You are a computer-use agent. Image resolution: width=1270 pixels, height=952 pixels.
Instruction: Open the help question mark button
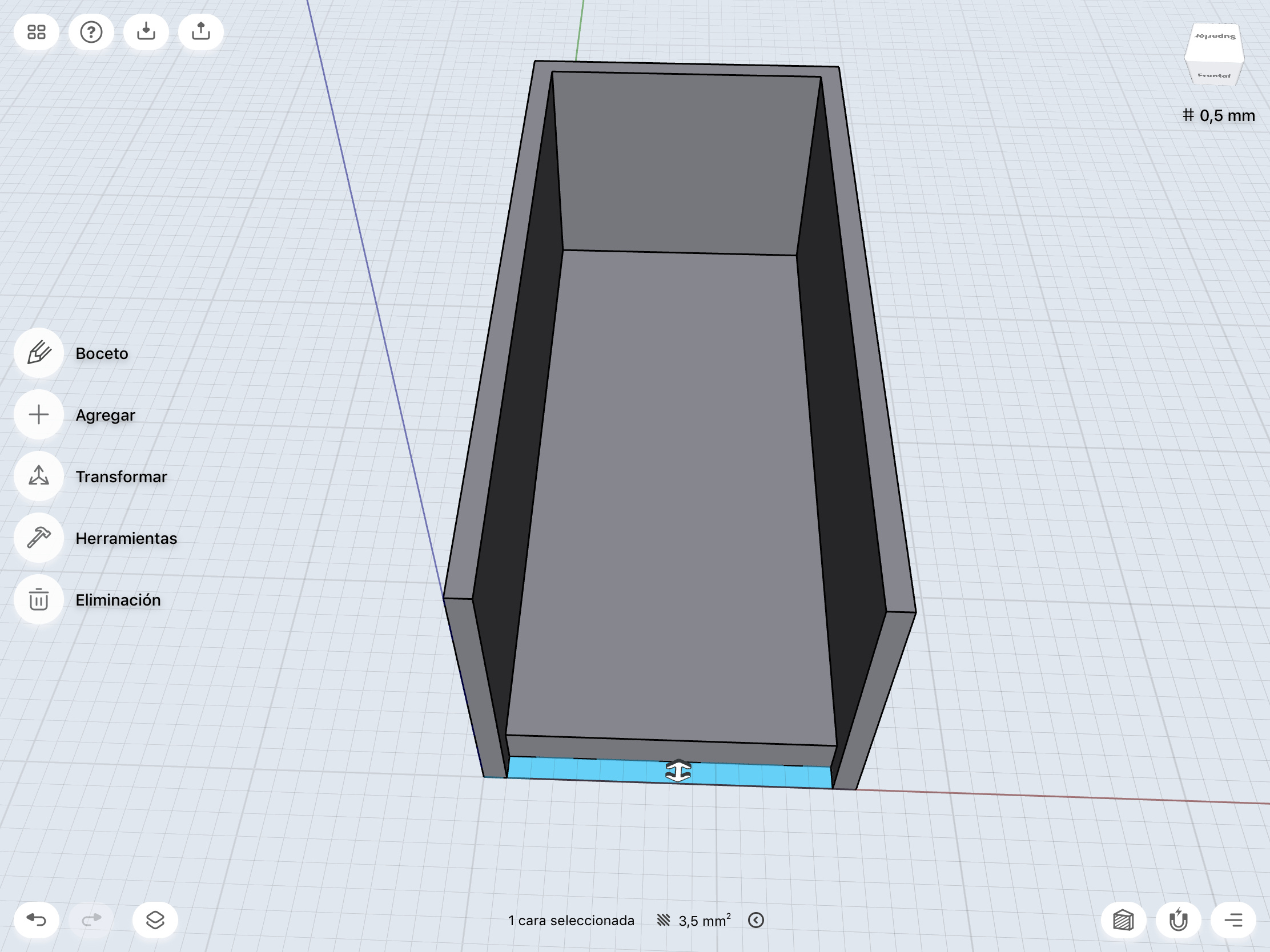click(91, 31)
